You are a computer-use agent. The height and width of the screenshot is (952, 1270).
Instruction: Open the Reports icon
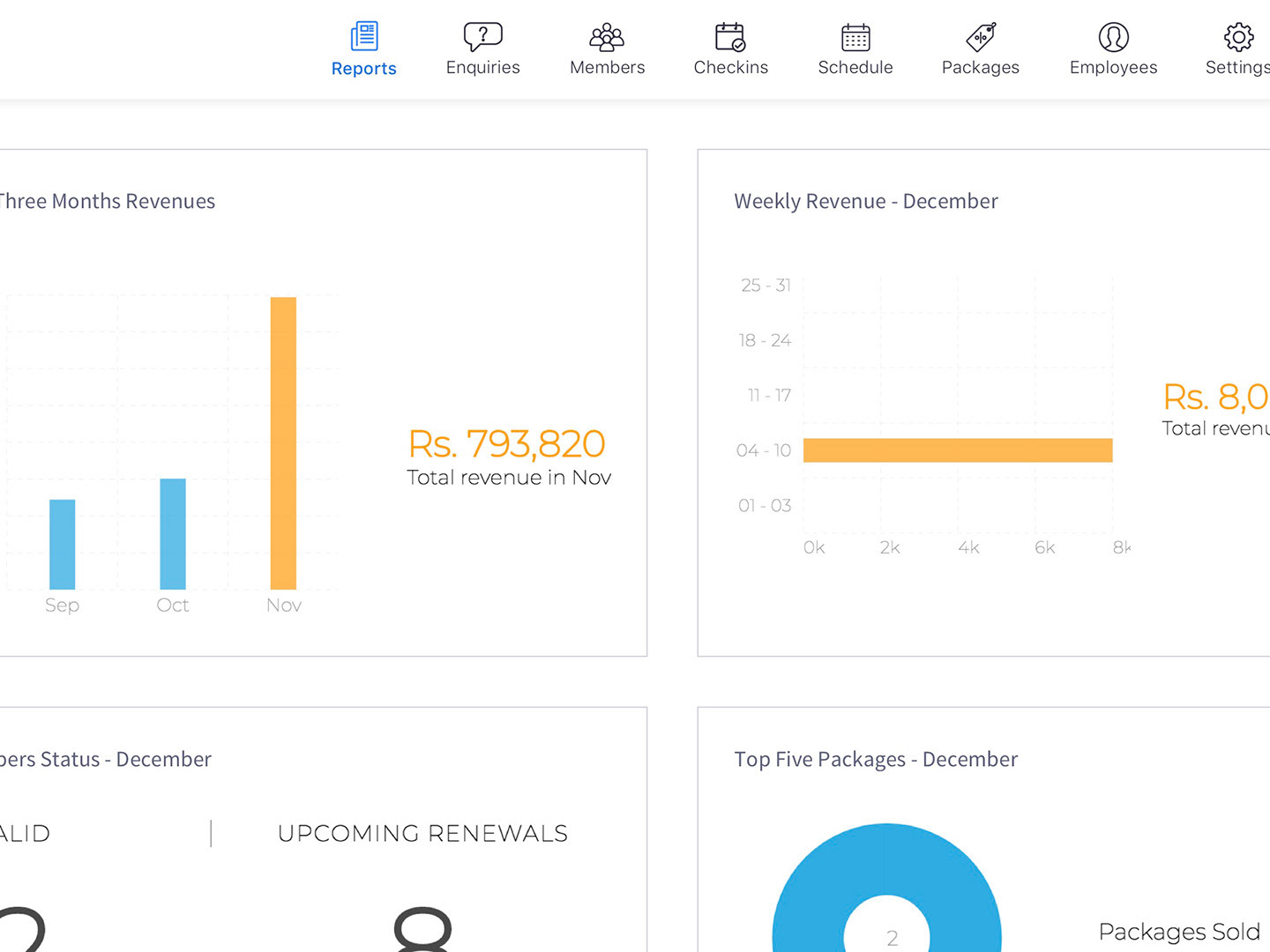point(364,36)
